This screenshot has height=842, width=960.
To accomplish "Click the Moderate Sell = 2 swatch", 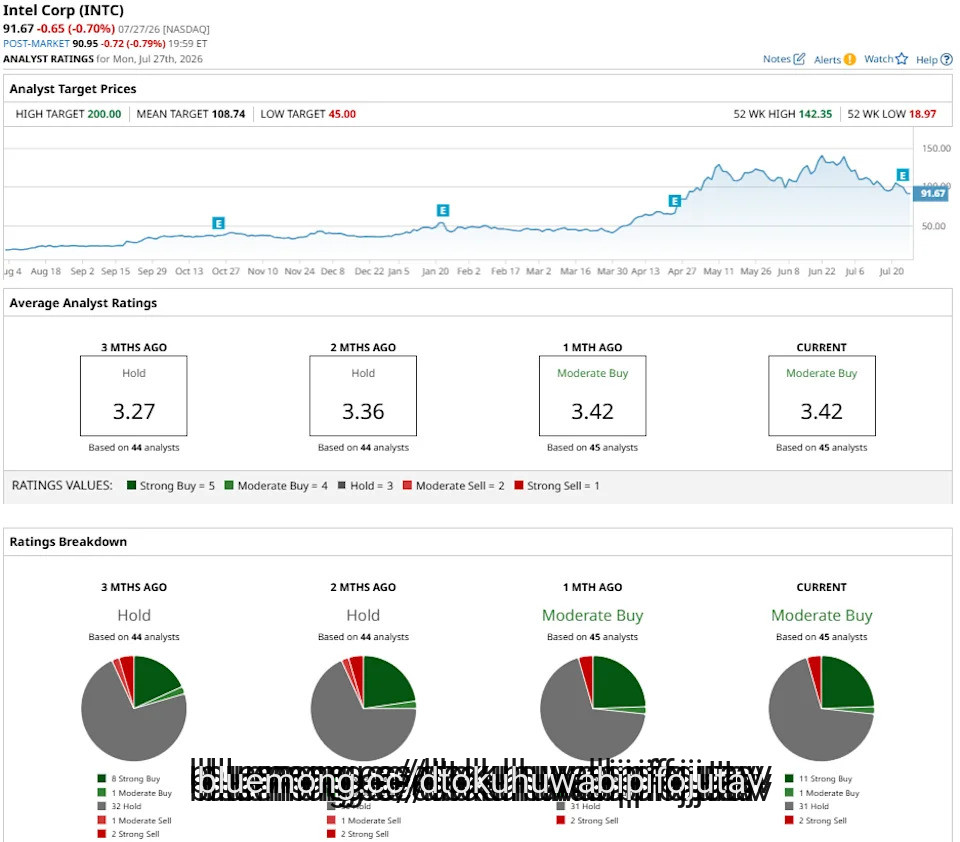I will [407, 485].
